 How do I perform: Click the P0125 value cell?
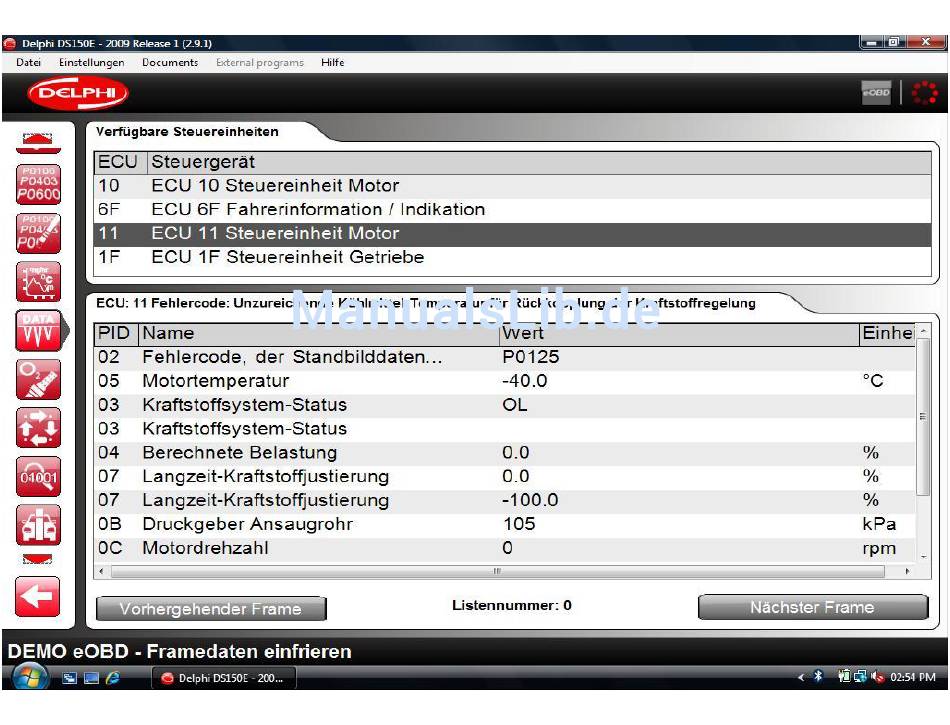531,357
